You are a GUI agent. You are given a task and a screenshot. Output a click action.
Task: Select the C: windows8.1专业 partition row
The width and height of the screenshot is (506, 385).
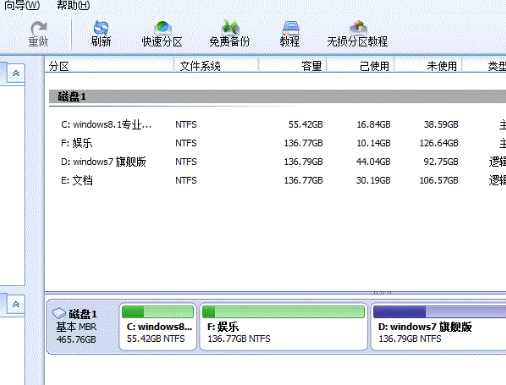click(x=277, y=125)
